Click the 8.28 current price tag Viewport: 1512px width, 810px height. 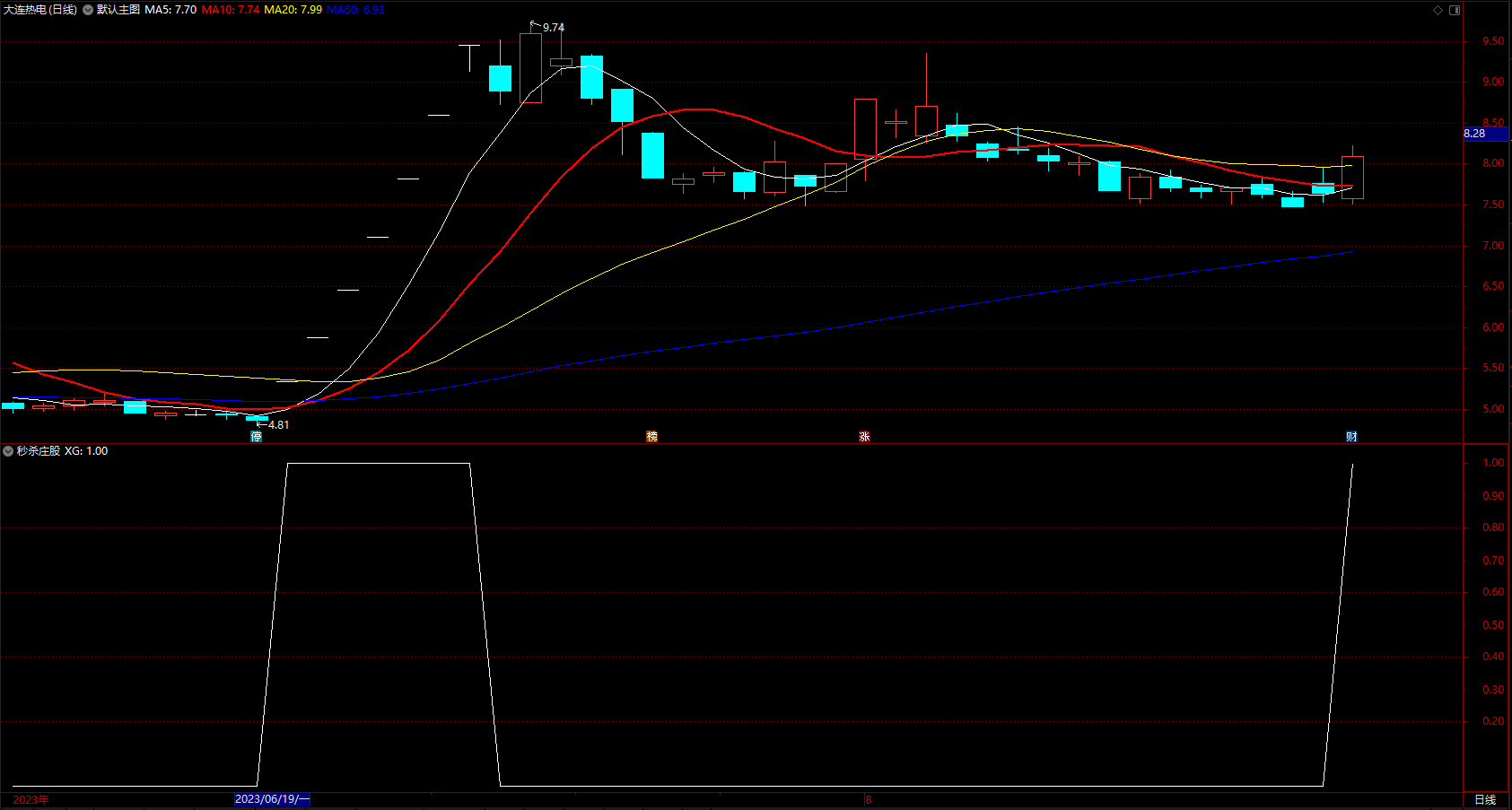(1485, 134)
